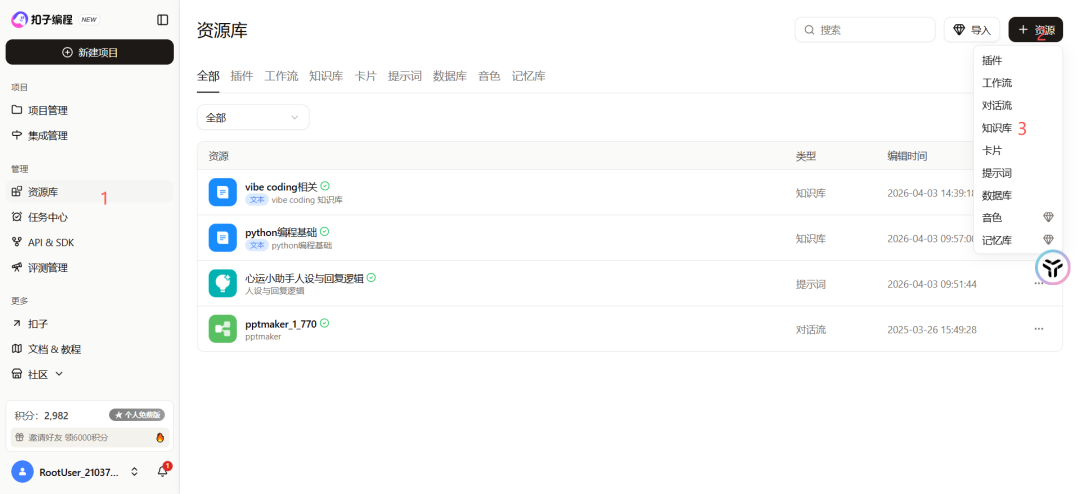Screen dimensions: 1080x494
Task: Click the vibe coding相关 document icon
Action: click(x=222, y=192)
